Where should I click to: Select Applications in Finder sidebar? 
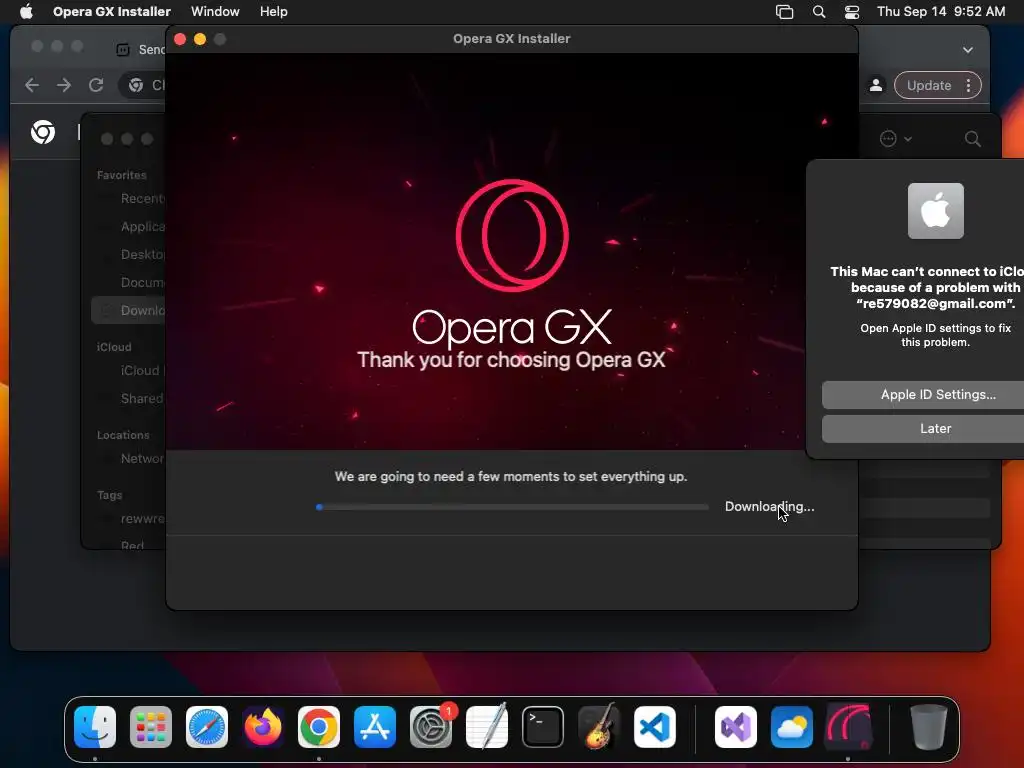(x=129, y=227)
